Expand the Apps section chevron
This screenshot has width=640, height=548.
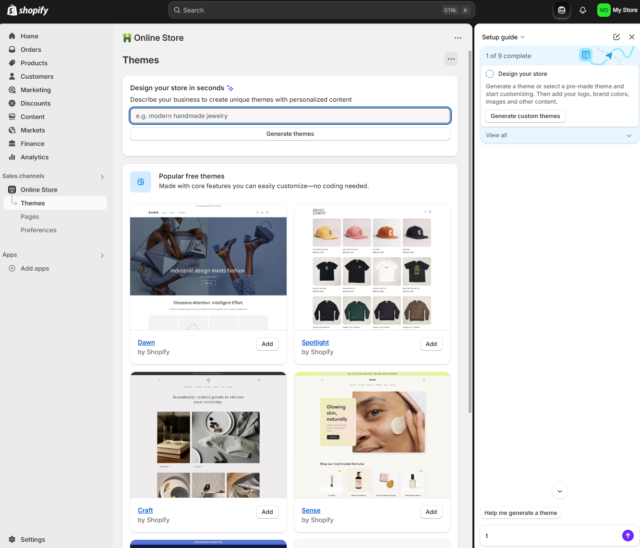(x=102, y=255)
